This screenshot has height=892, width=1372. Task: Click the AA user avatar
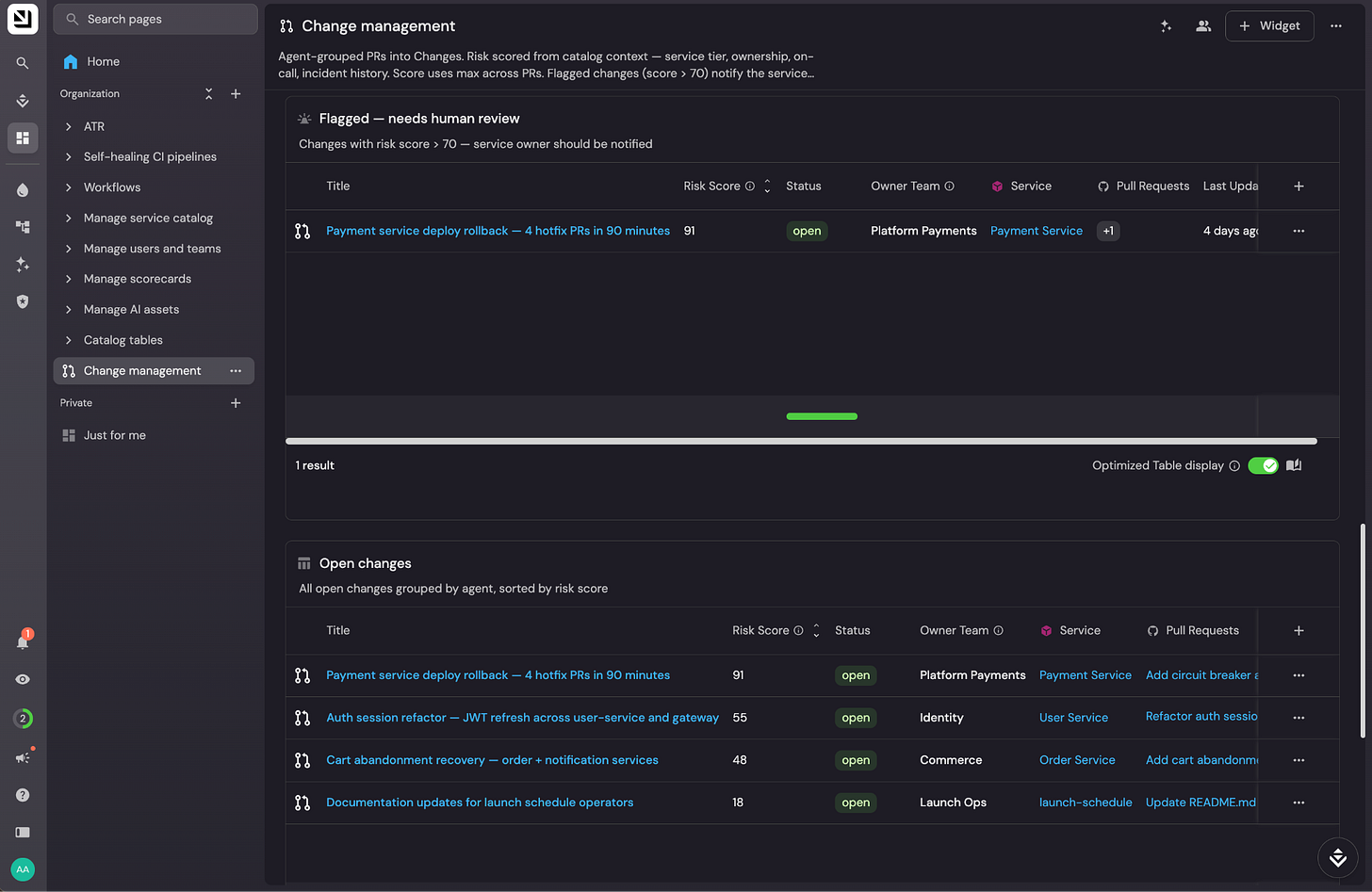(23, 869)
